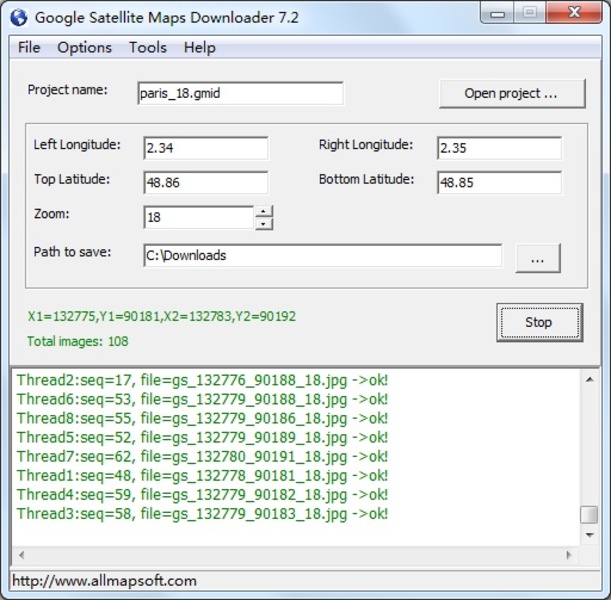Browse for save path with ellipsis button
611x600 pixels.
coord(538,258)
